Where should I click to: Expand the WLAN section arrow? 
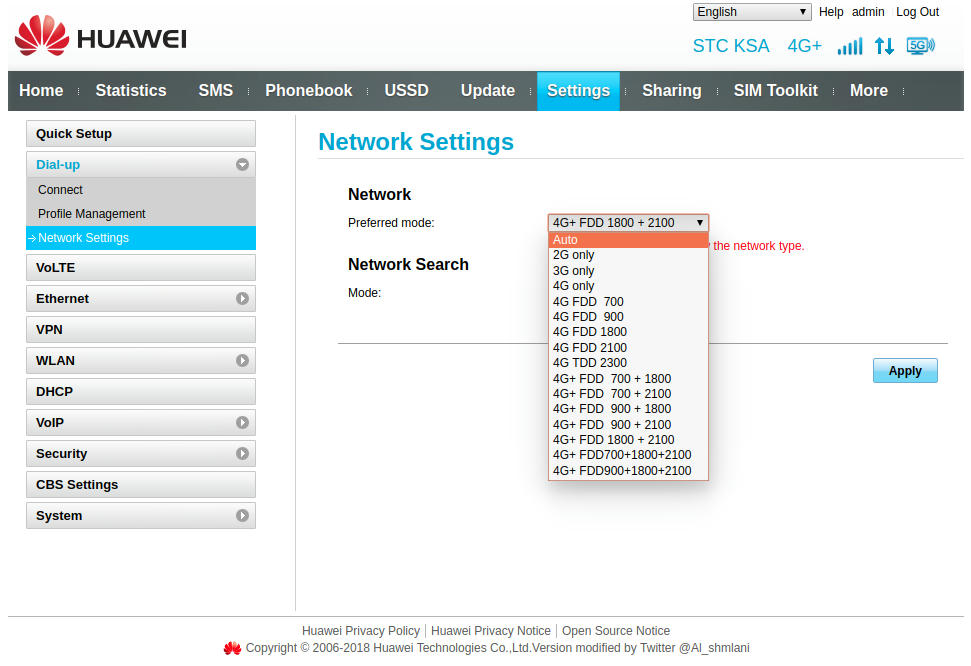242,361
